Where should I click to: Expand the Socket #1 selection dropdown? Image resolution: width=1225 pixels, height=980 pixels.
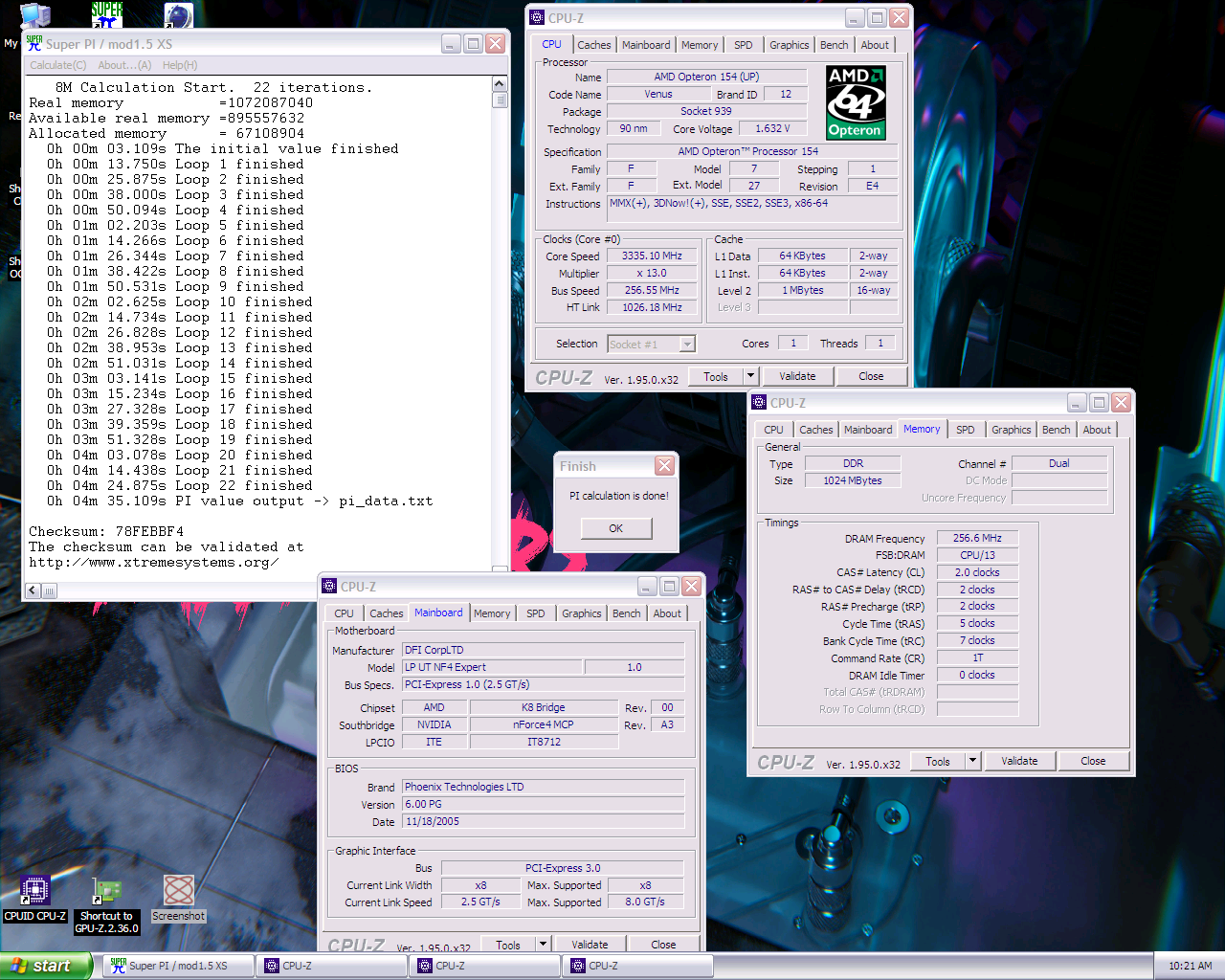coord(686,345)
